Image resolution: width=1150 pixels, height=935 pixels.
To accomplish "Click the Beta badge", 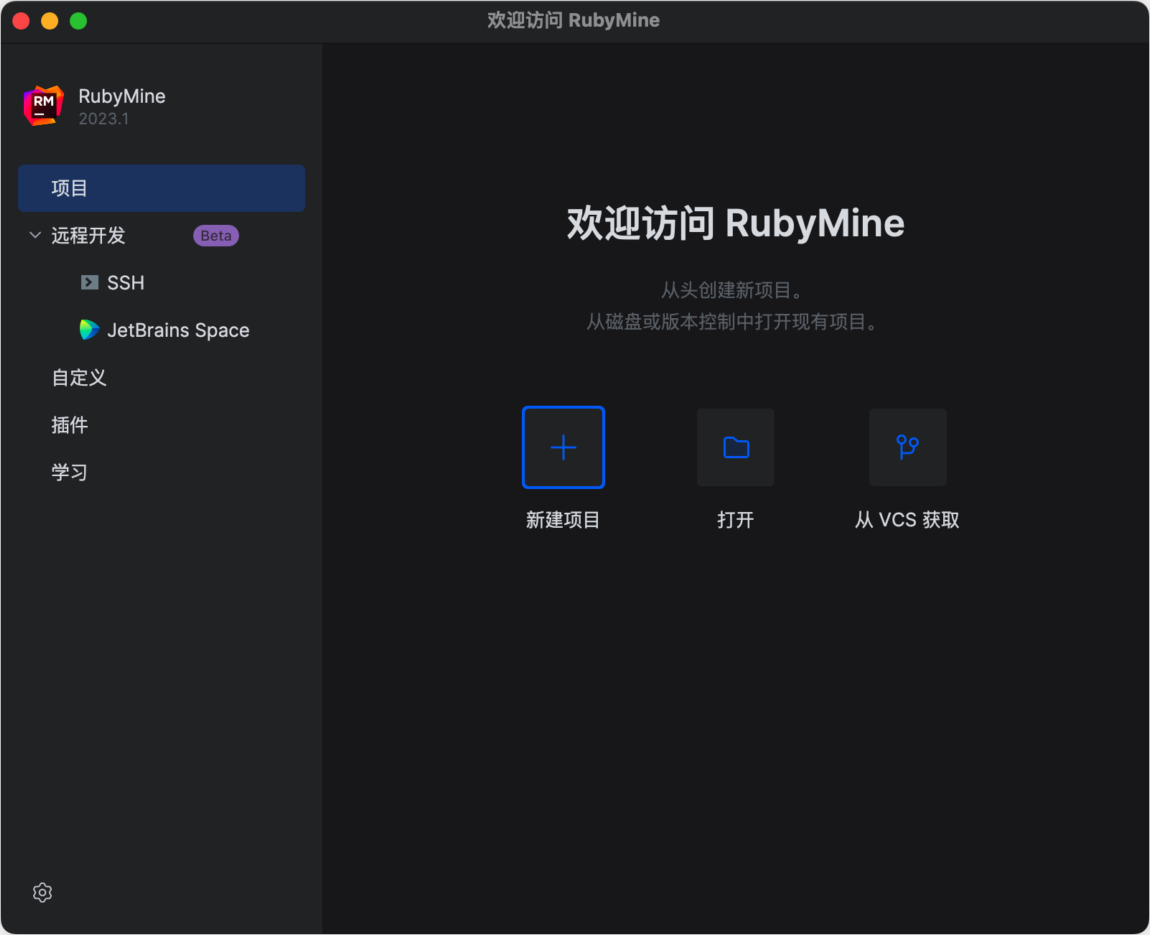I will 216,235.
